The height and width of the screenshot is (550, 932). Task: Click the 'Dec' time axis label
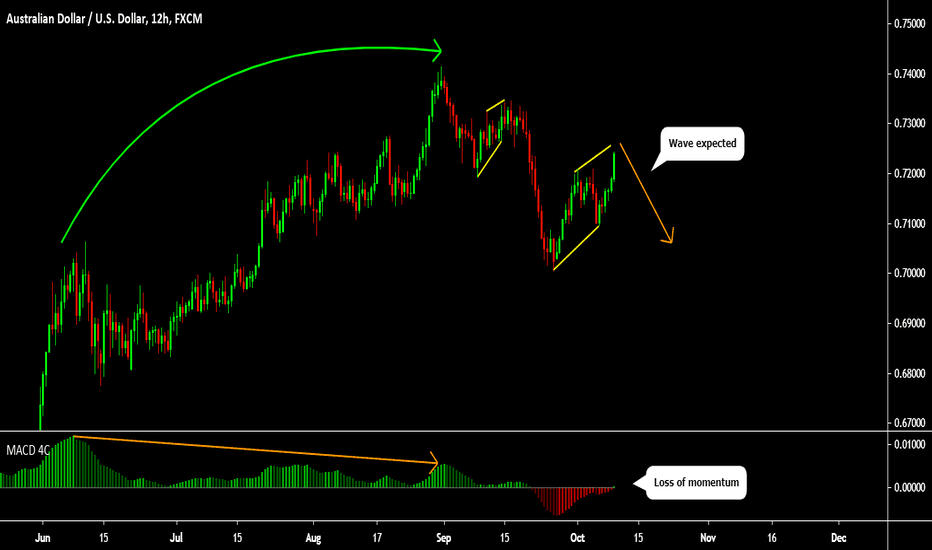coord(839,538)
